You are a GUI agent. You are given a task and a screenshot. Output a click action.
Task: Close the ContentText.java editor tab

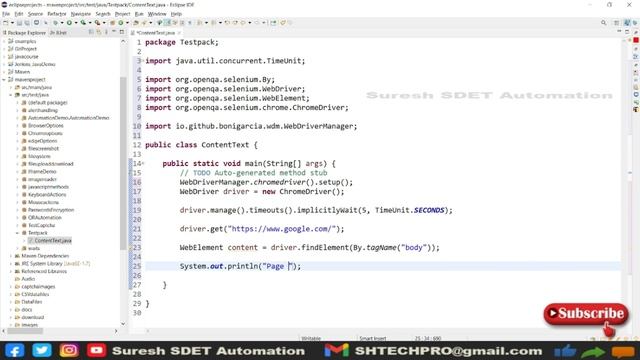[x=180, y=32]
